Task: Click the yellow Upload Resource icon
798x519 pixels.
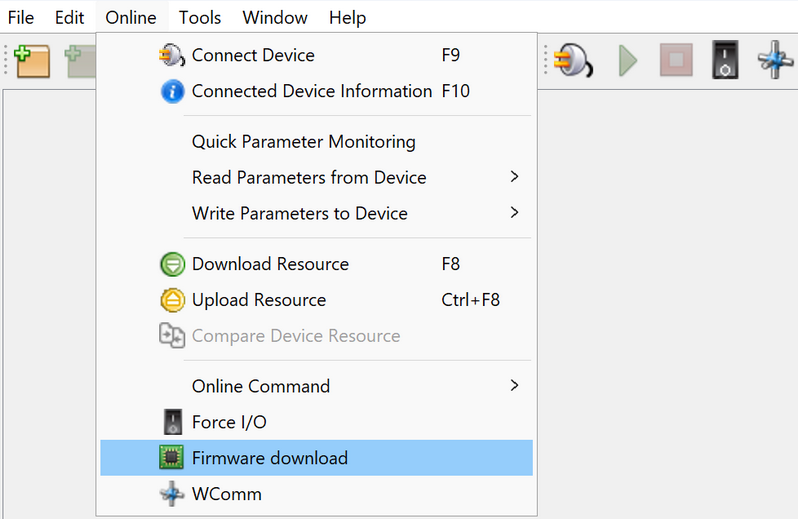Action: tap(172, 300)
